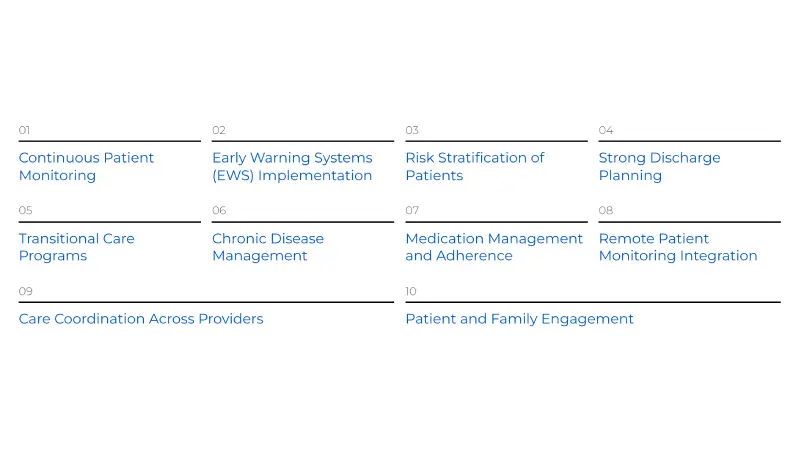Select the number 05 label

click(x=26, y=211)
